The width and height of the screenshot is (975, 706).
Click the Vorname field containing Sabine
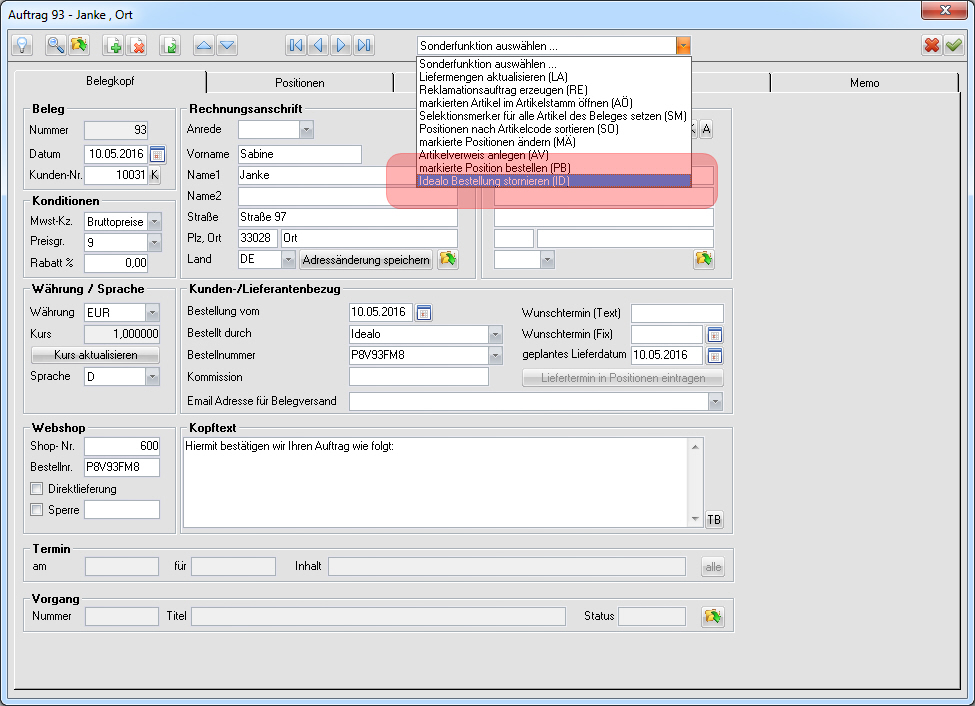click(300, 154)
